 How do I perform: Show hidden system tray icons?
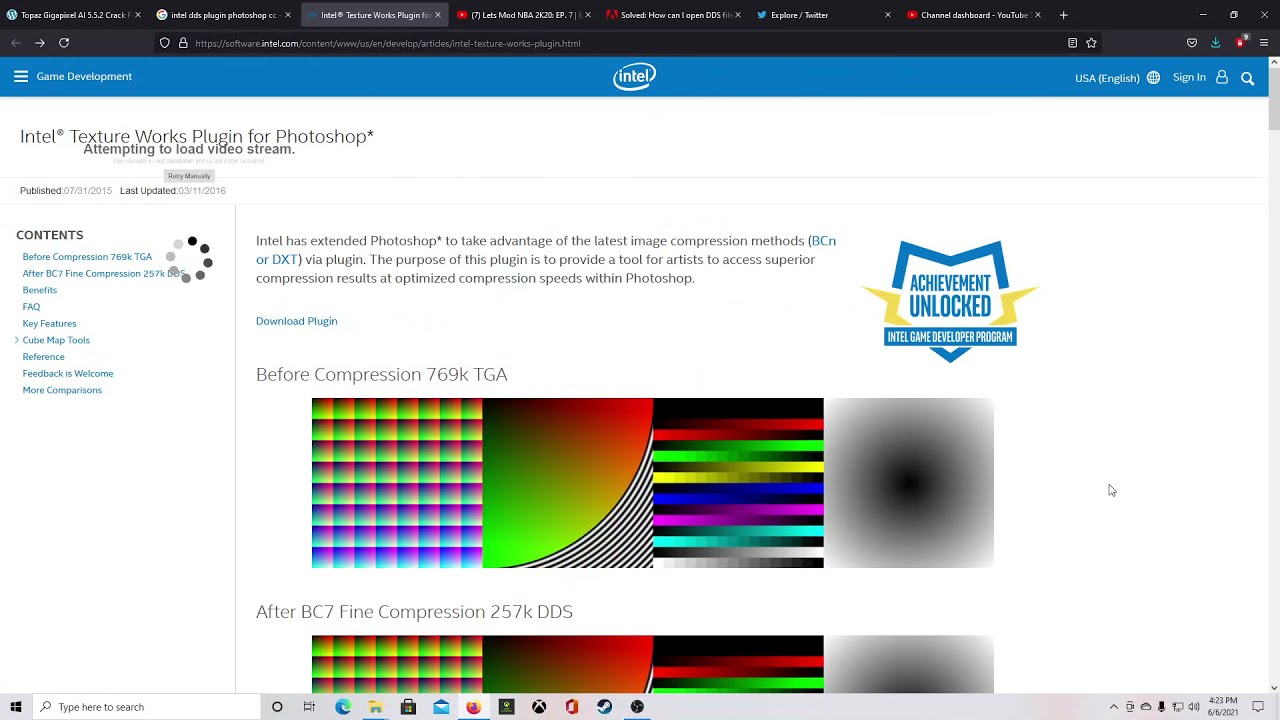[x=1114, y=707]
